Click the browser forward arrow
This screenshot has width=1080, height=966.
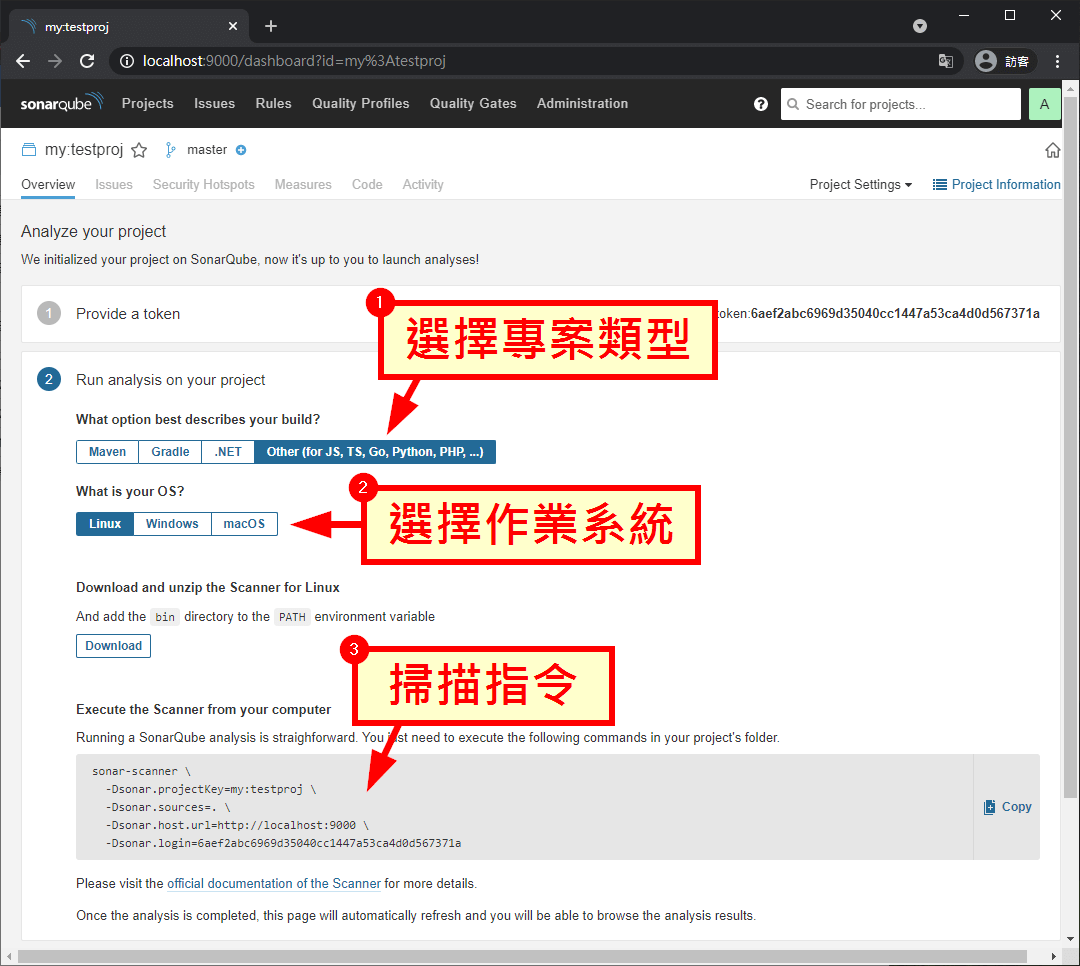click(55, 61)
